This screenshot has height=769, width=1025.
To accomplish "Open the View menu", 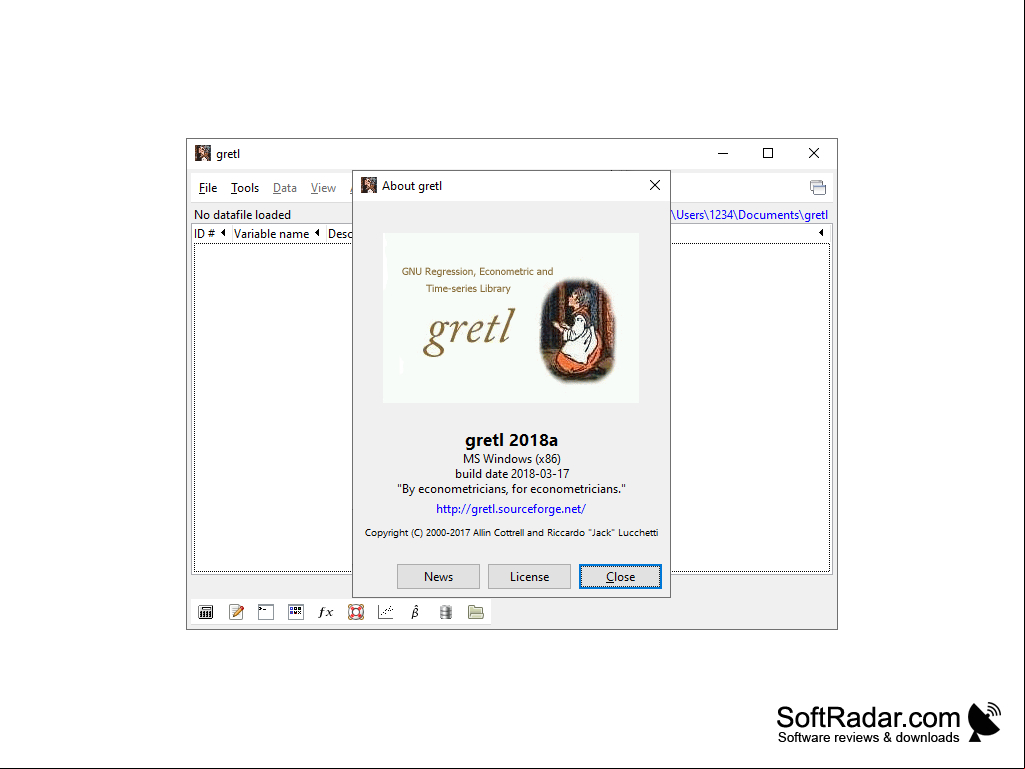I will 323,188.
